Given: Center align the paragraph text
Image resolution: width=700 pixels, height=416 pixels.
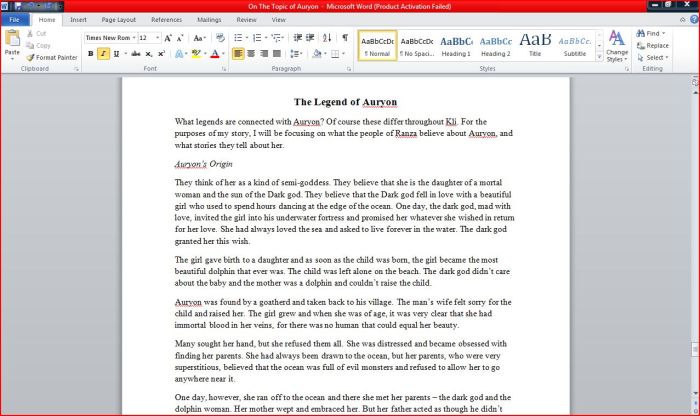Looking at the screenshot, I should [x=251, y=54].
